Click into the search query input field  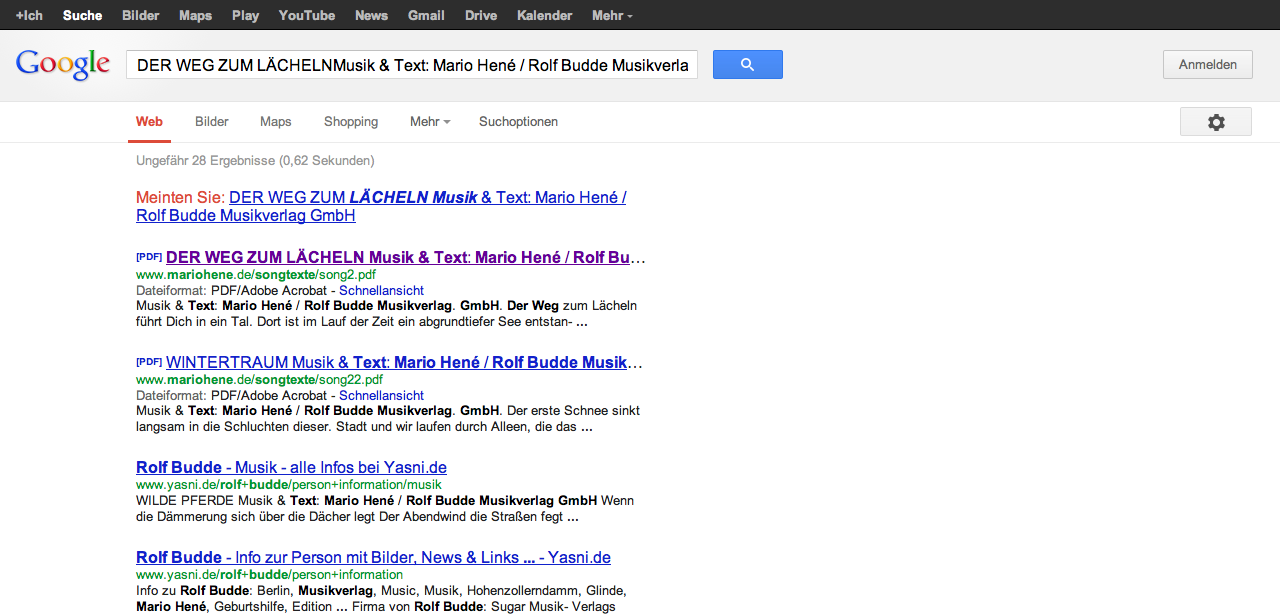412,65
